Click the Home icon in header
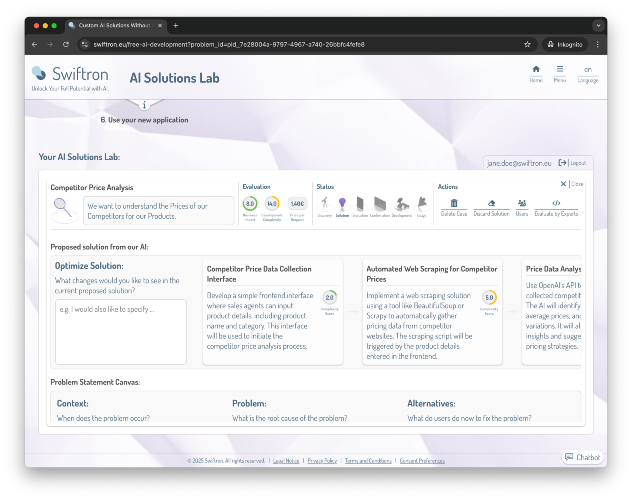This screenshot has height=500, width=632. click(536, 69)
